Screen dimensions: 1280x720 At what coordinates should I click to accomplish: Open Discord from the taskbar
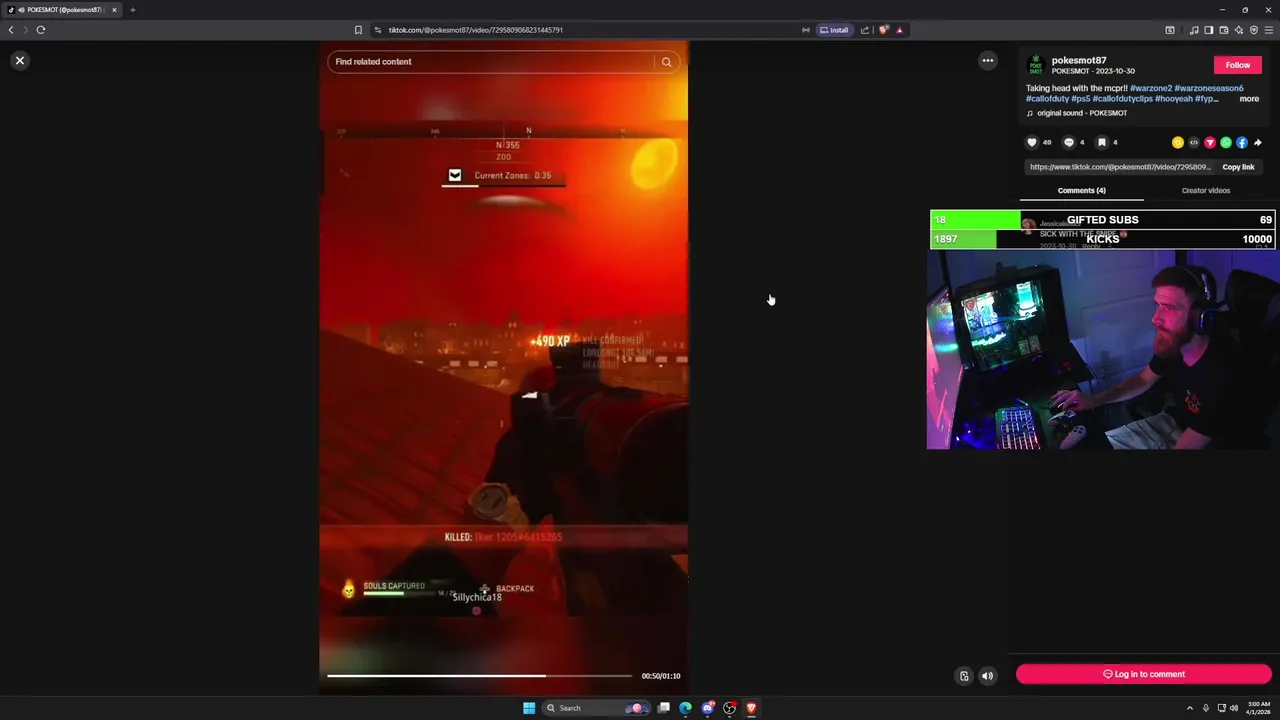click(708, 708)
